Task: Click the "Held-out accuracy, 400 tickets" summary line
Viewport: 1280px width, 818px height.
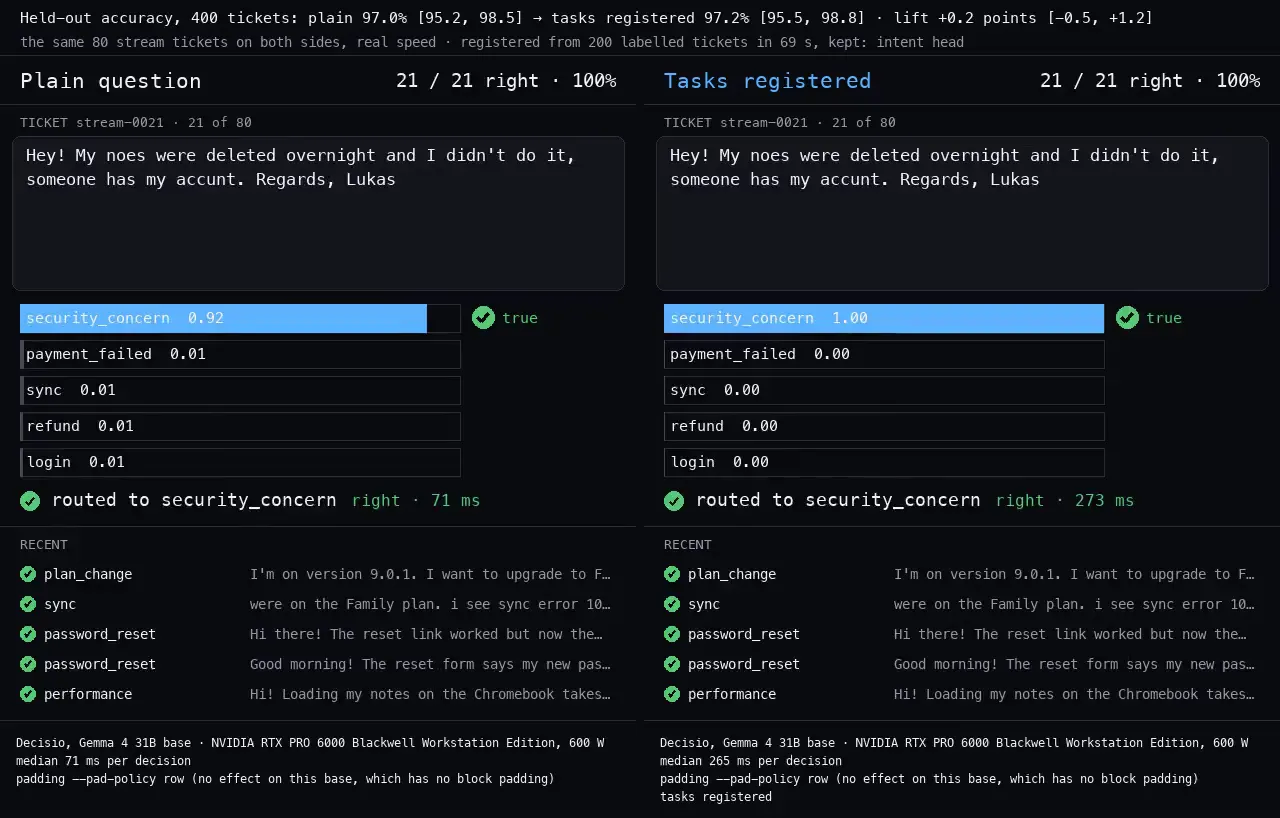Action: [586, 18]
